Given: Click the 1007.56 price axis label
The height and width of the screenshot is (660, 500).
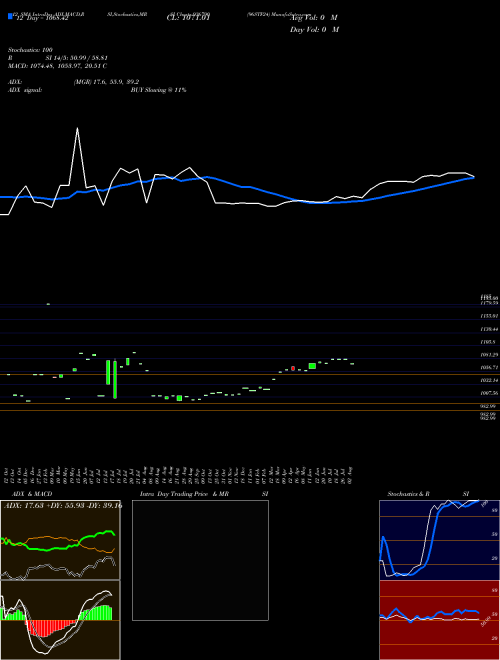Looking at the screenshot, I should [x=489, y=393].
